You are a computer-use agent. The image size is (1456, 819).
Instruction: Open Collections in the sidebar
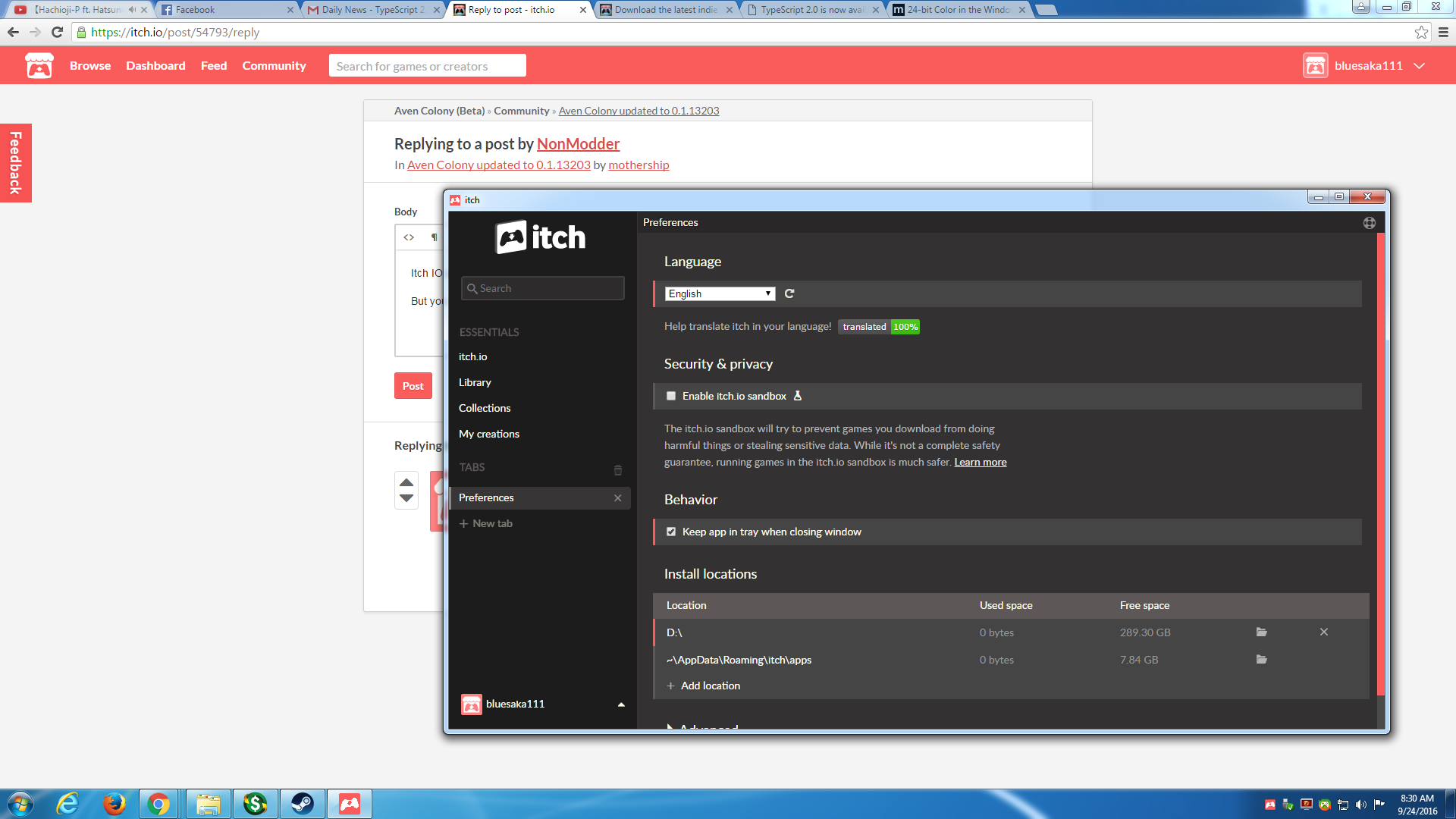[x=485, y=408]
